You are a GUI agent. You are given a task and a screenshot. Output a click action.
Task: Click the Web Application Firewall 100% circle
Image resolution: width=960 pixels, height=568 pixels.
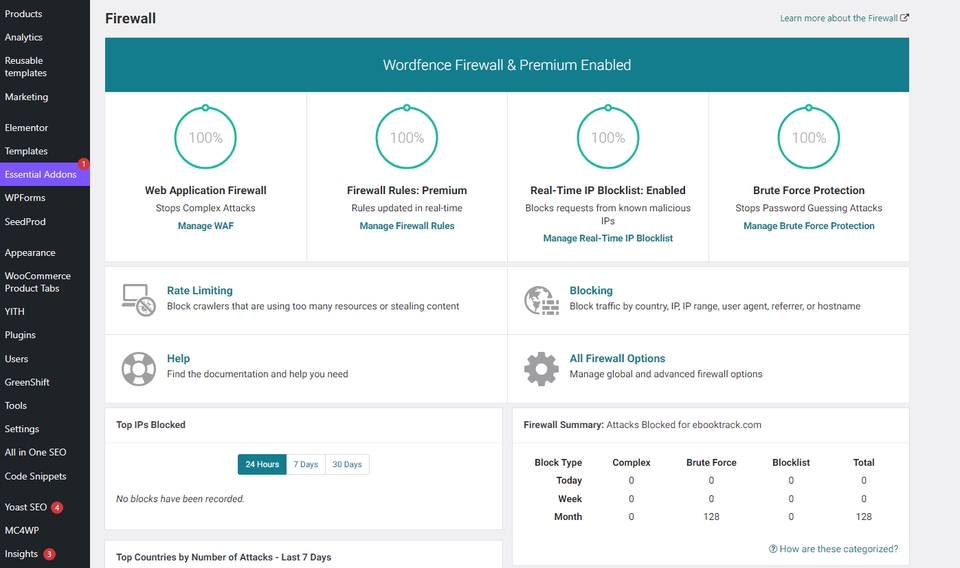(206, 137)
